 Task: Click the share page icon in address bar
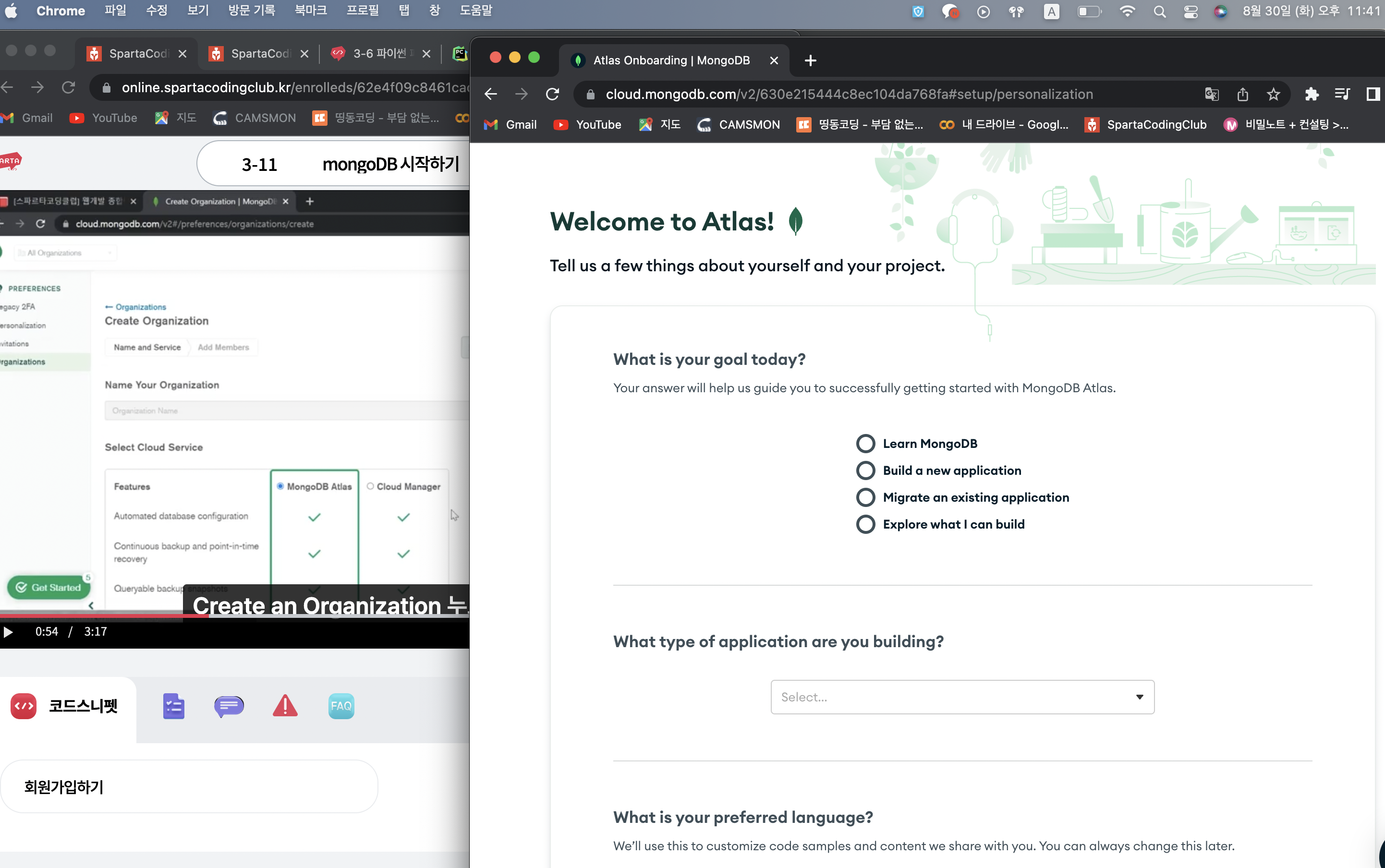[1242, 94]
